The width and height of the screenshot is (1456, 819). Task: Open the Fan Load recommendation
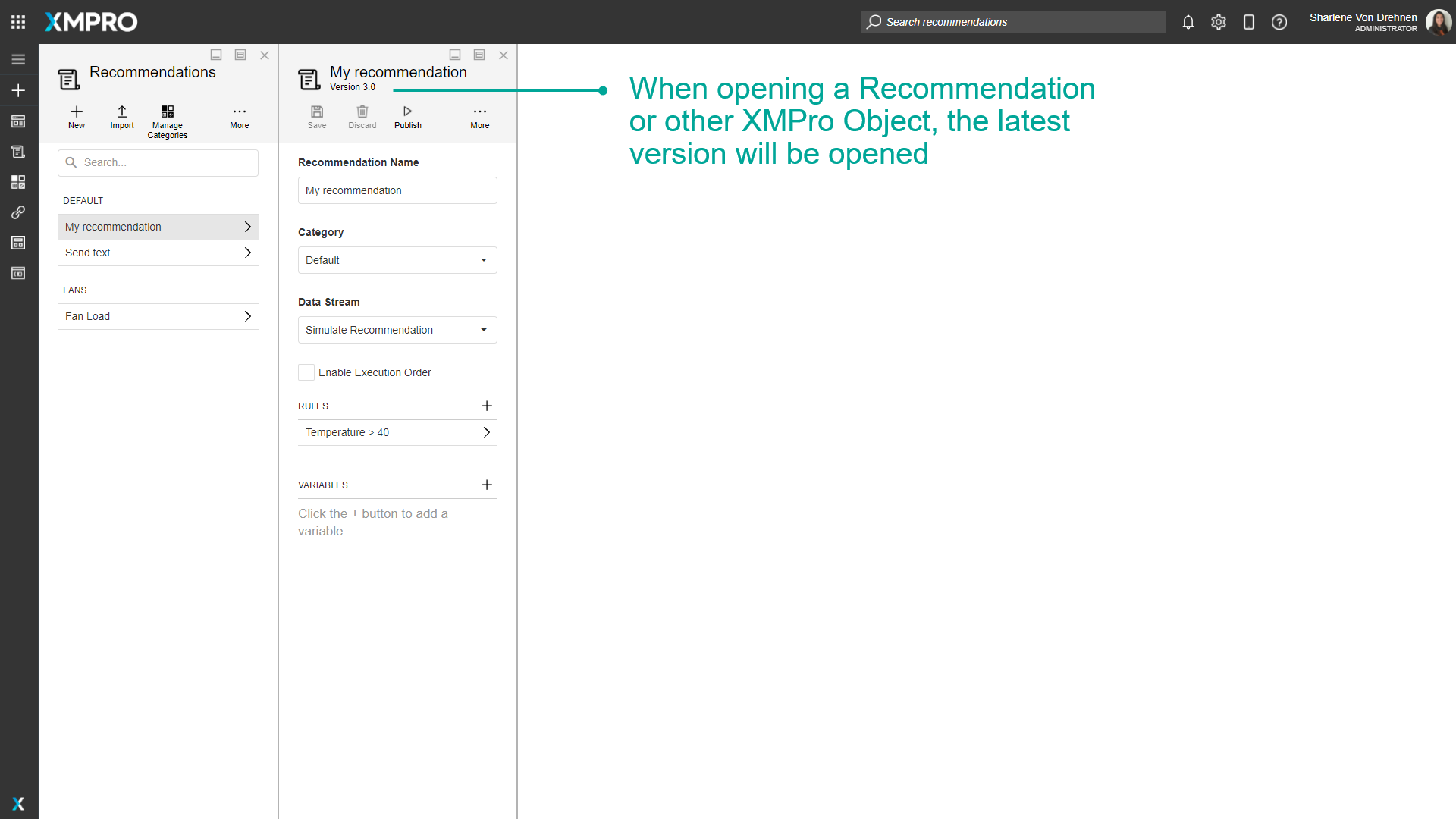coord(158,316)
